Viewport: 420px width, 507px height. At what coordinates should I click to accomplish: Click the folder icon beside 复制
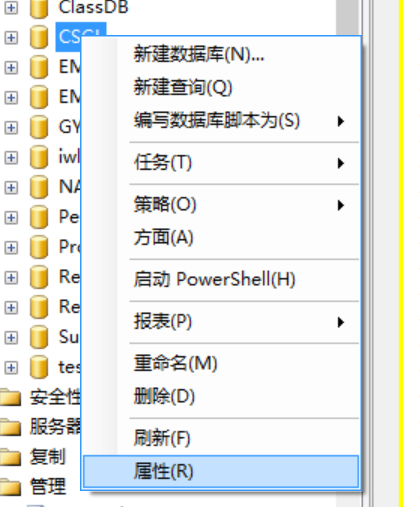click(x=11, y=457)
